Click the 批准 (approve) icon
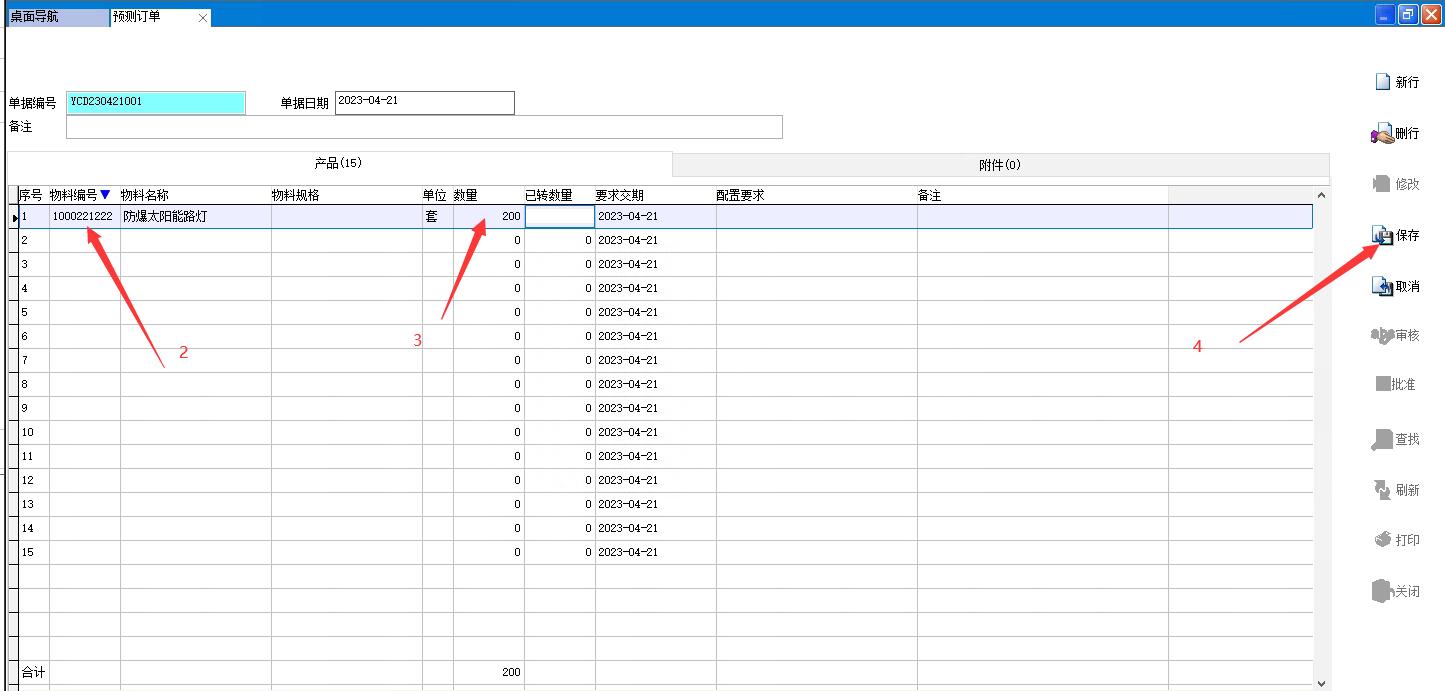This screenshot has height=691, width=1445. pos(1383,384)
